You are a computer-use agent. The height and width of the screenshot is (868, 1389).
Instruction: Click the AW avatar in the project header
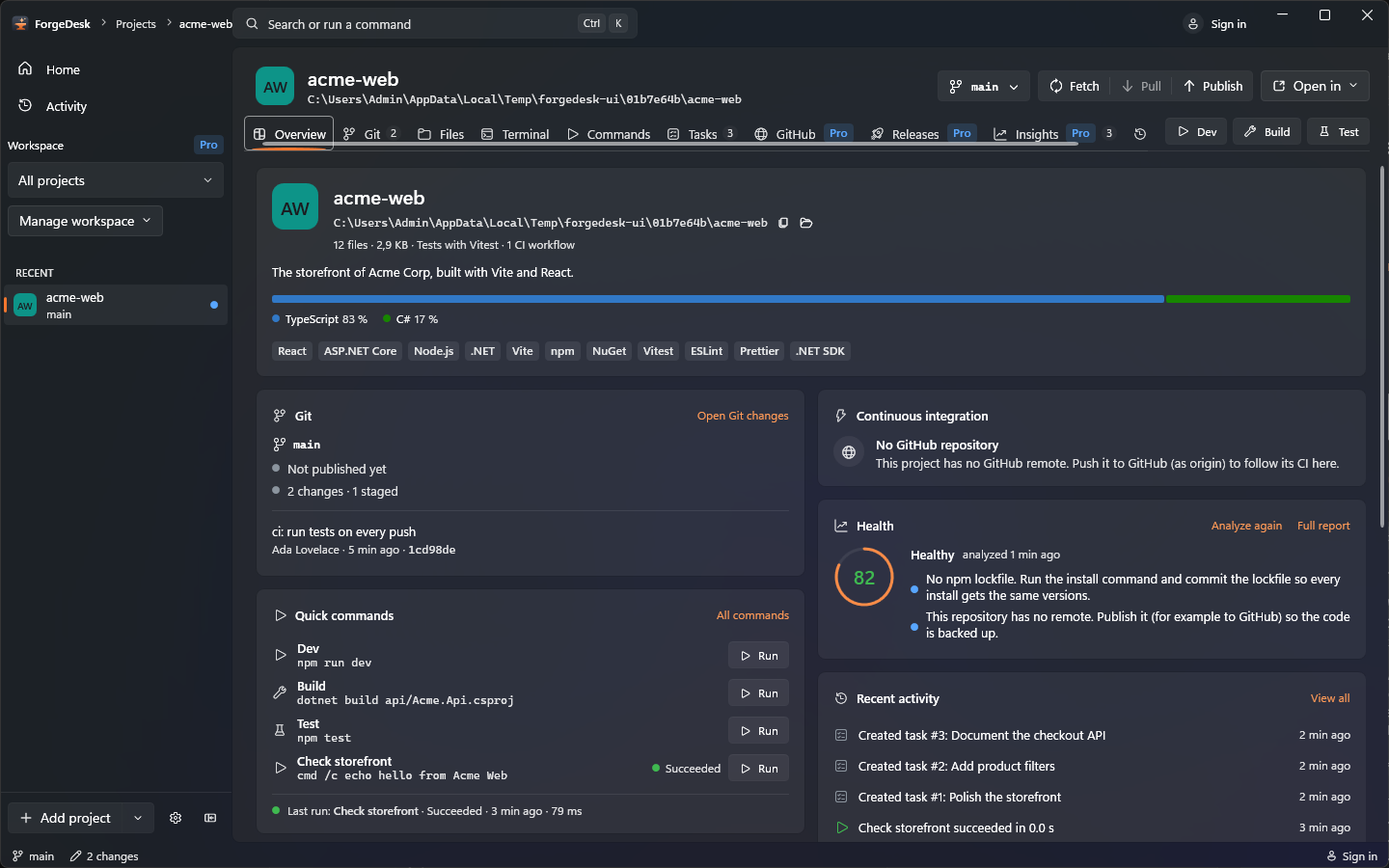pyautogui.click(x=275, y=86)
